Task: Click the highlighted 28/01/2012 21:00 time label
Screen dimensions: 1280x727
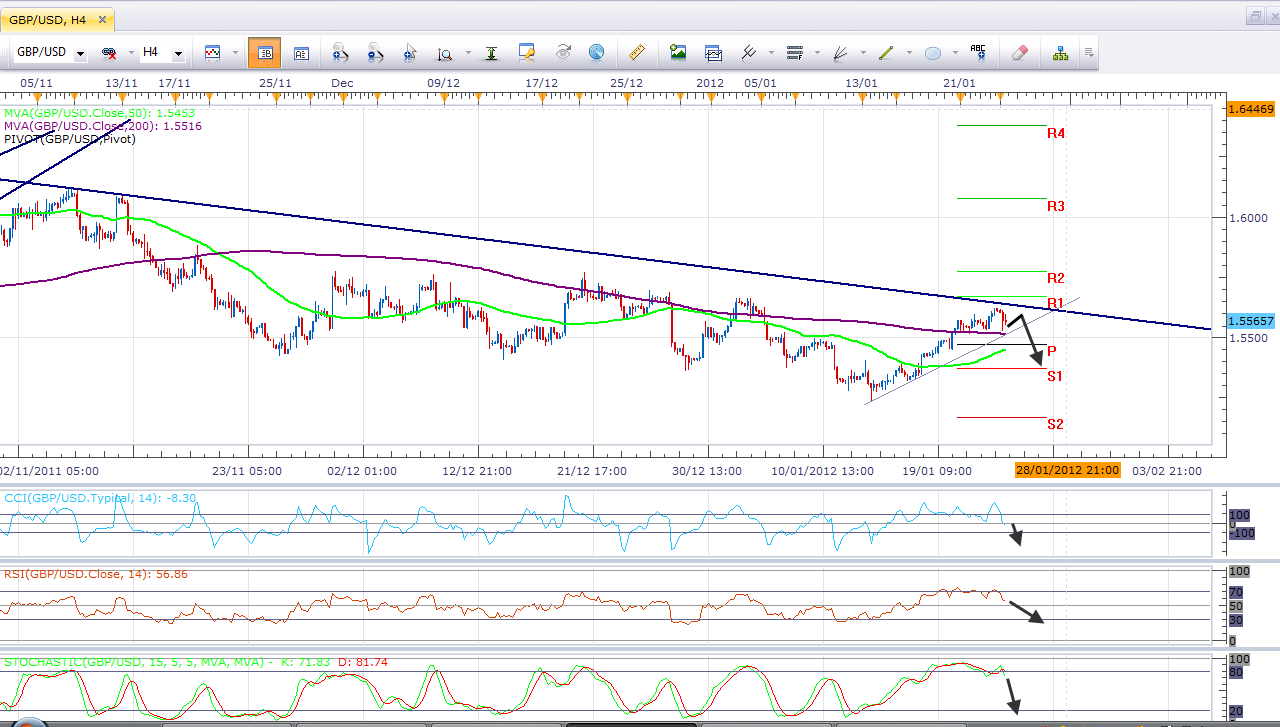Action: [1068, 470]
